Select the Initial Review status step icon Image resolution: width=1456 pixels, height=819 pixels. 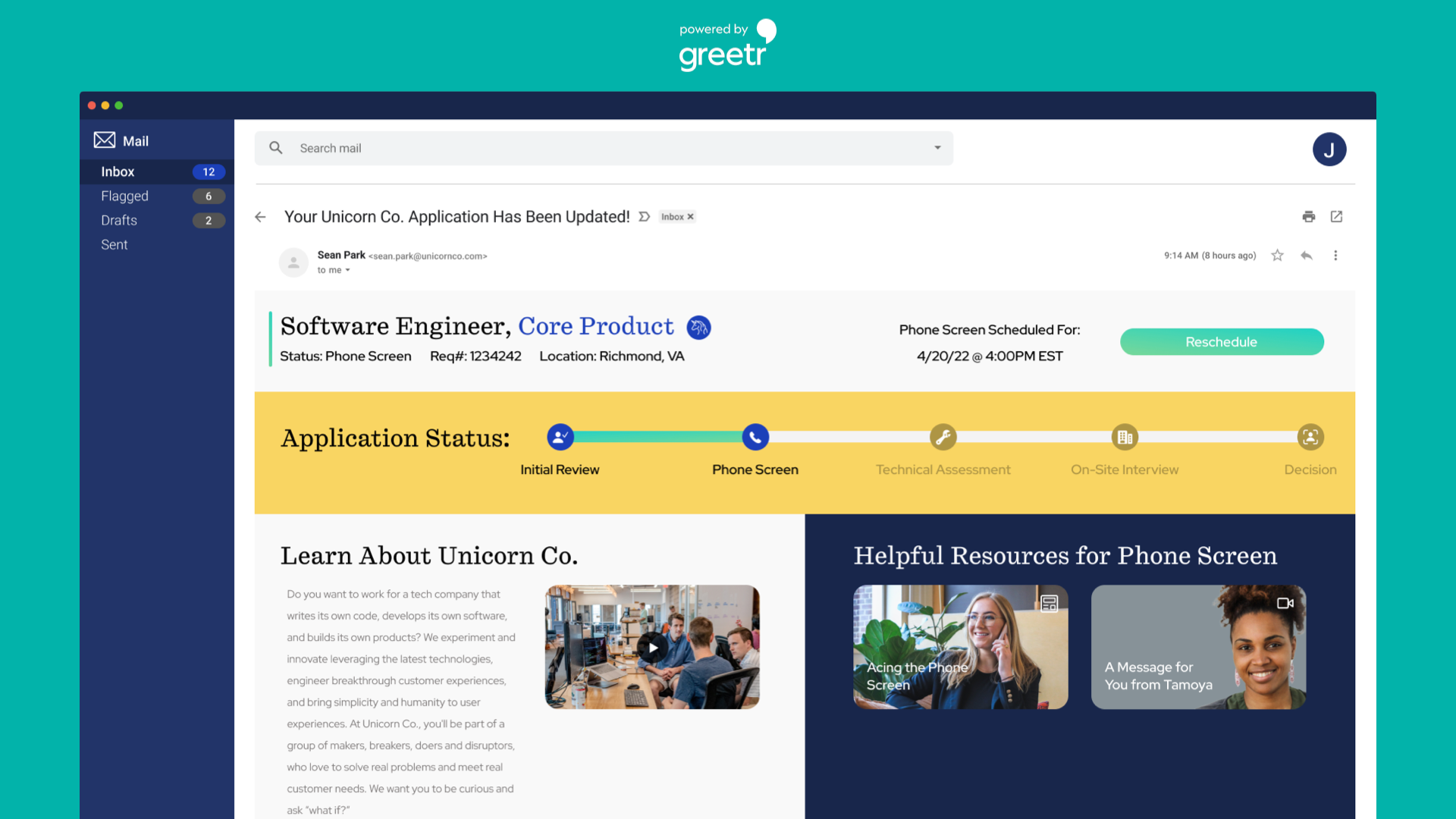point(560,437)
